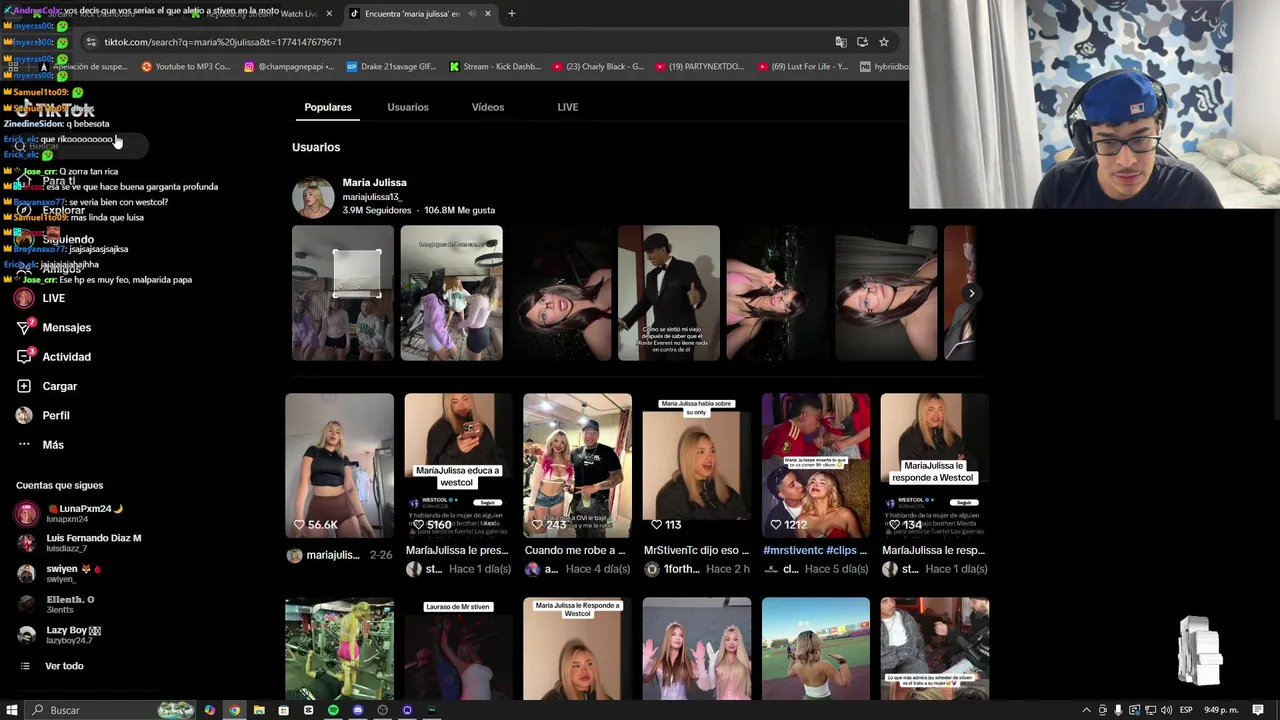Viewport: 1280px width, 720px height.
Task: Open carousel video of man in tuxedo
Action: pos(668,293)
